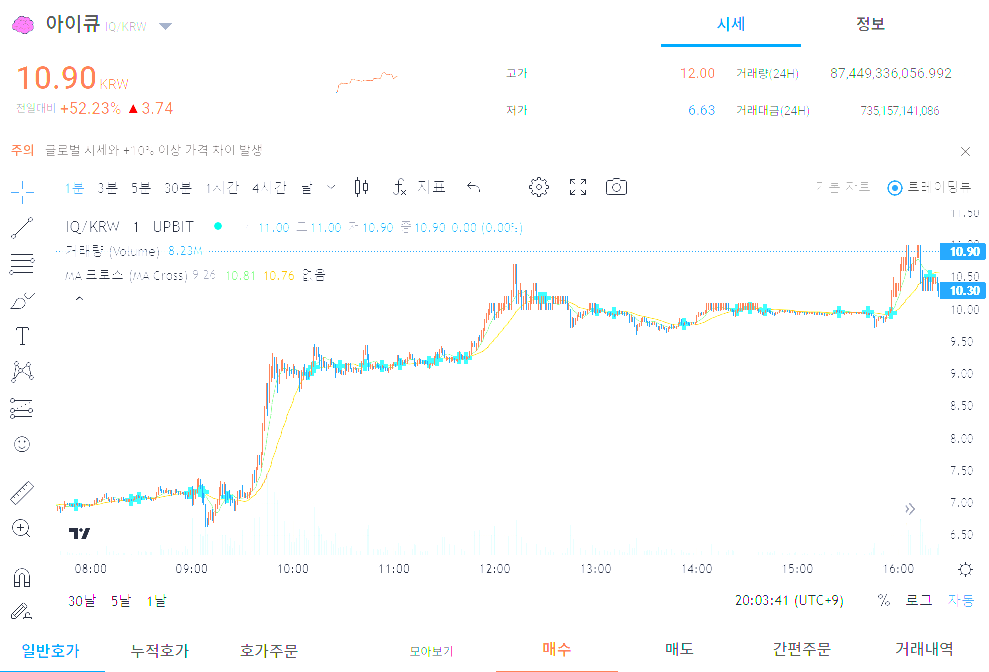Set chart interval to 4시간
989x672 pixels.
[x=269, y=188]
